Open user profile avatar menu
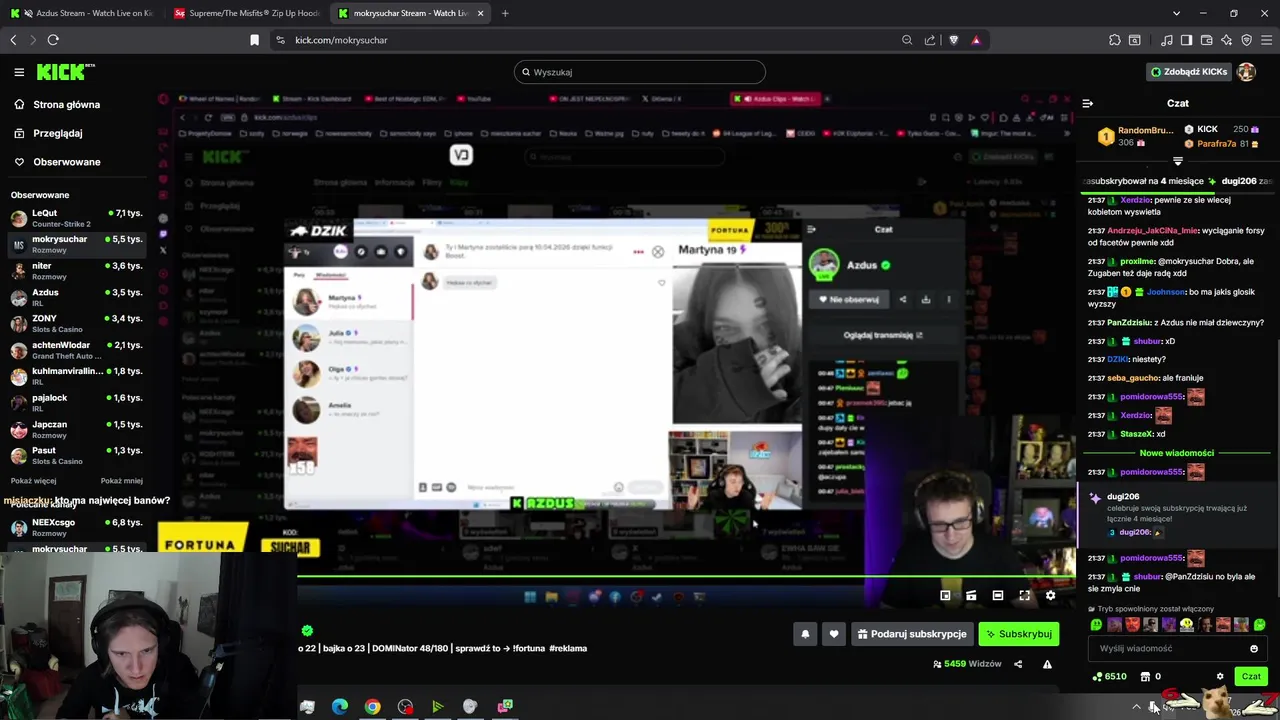This screenshot has height=720, width=1280. coord(1246,72)
